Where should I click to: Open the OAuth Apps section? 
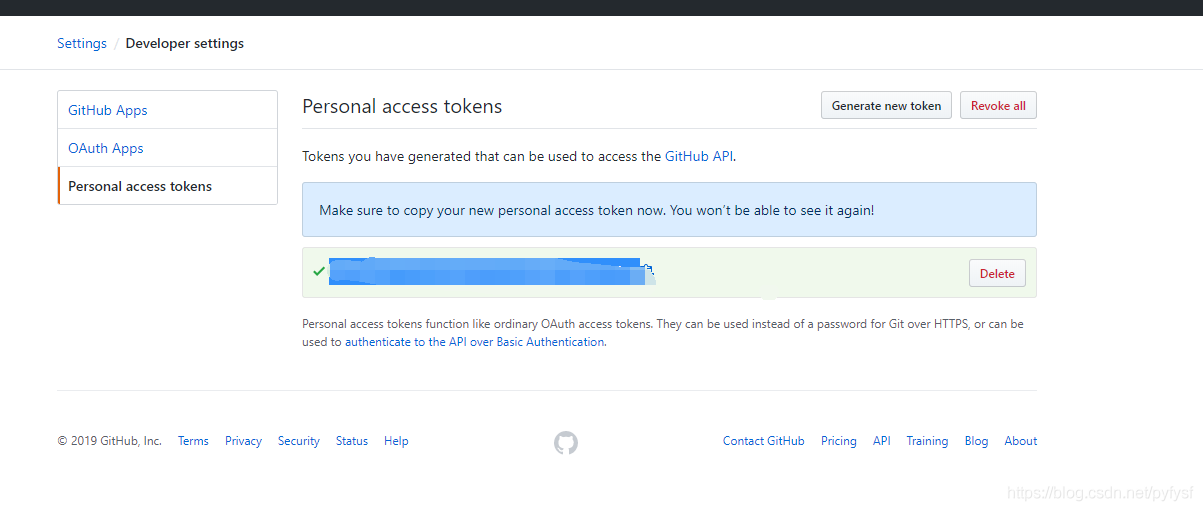pos(106,148)
